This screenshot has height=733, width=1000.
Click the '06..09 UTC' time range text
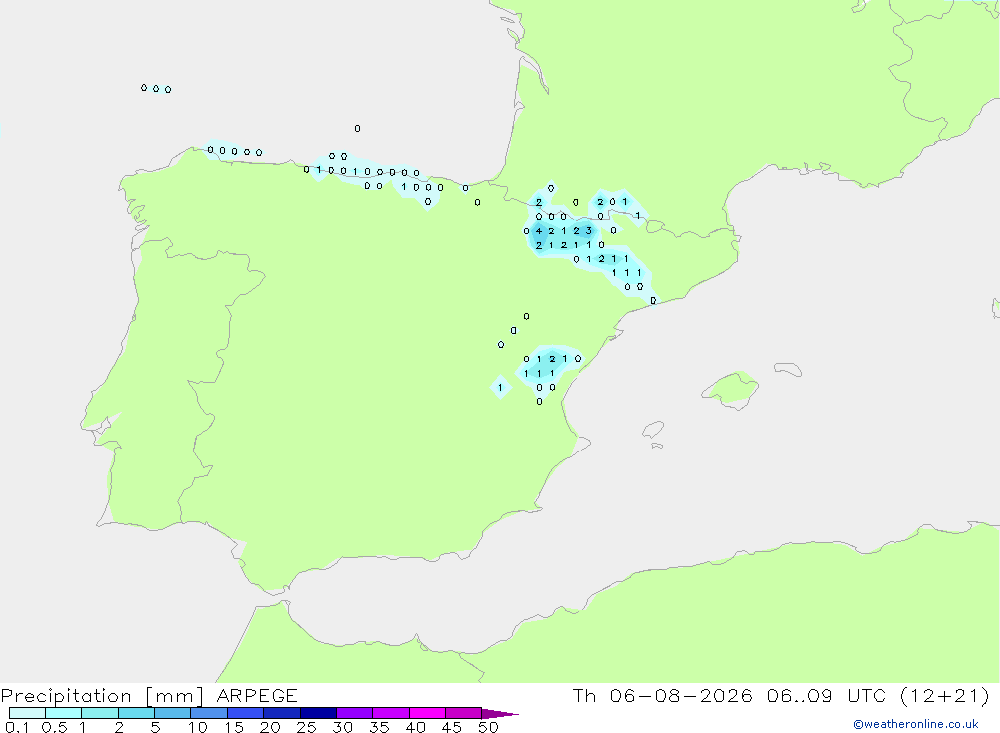point(827,695)
